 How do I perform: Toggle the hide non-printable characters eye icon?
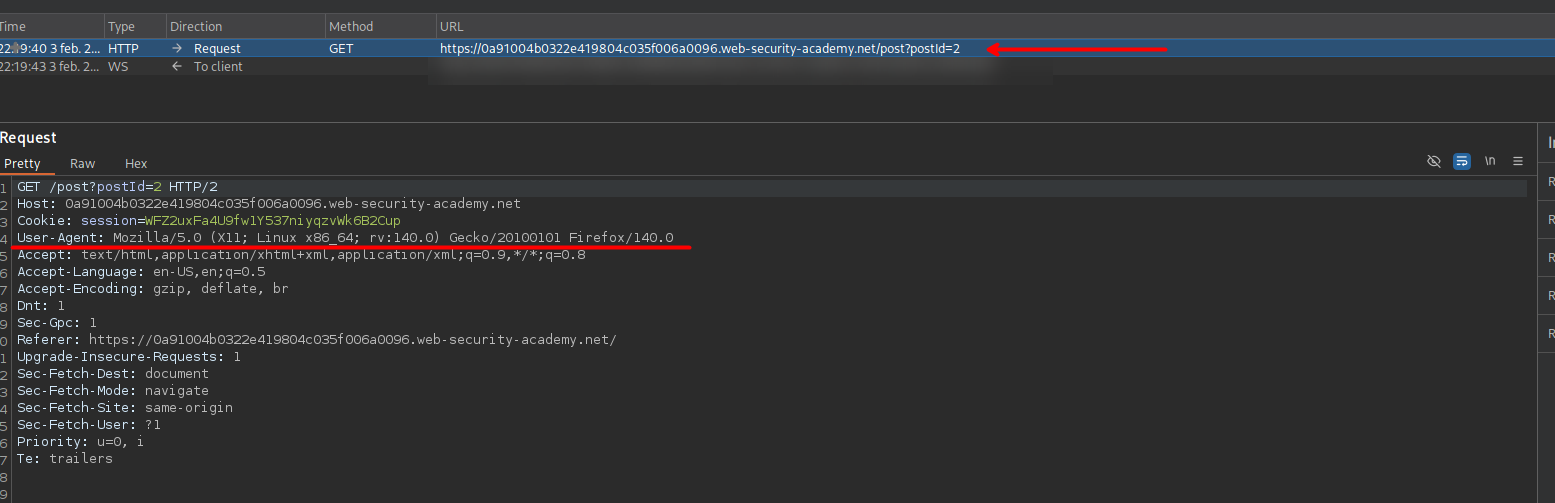click(x=1434, y=161)
